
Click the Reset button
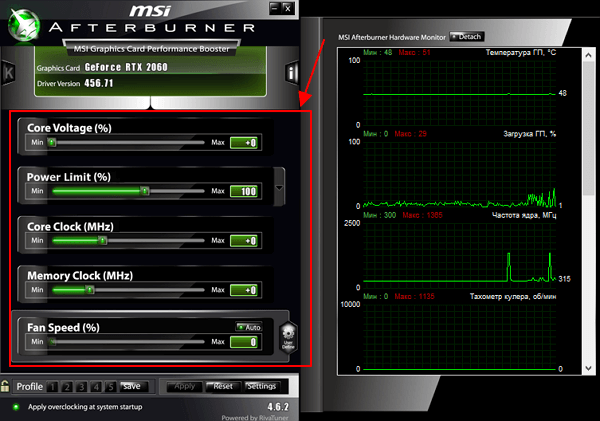(223, 387)
